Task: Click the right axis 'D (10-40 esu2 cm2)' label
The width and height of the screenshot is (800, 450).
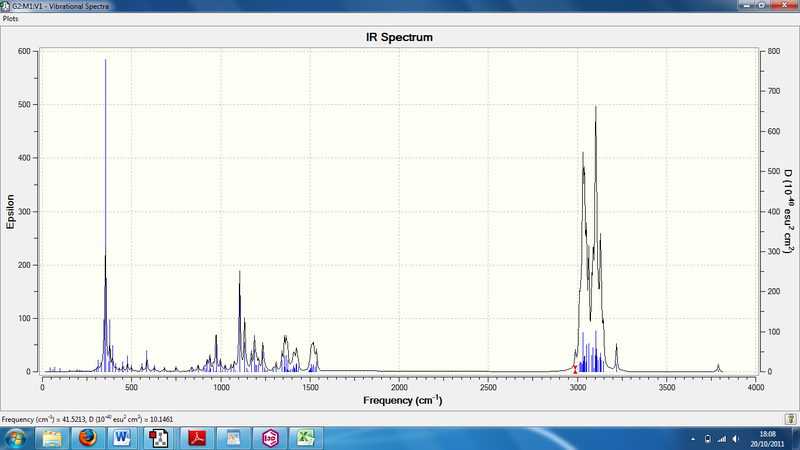Action: (x=789, y=211)
